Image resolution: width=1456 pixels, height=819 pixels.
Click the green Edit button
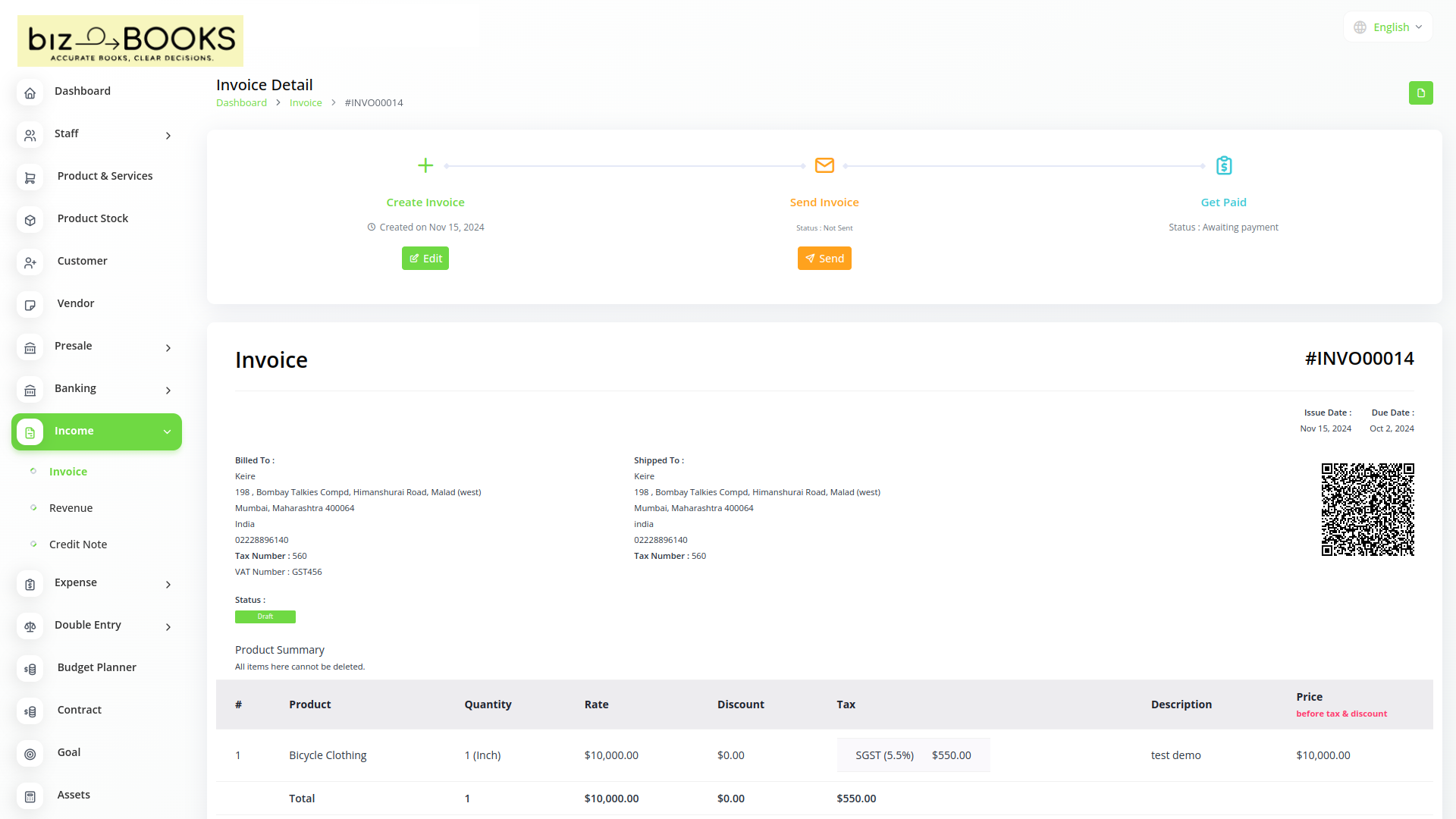(x=425, y=259)
